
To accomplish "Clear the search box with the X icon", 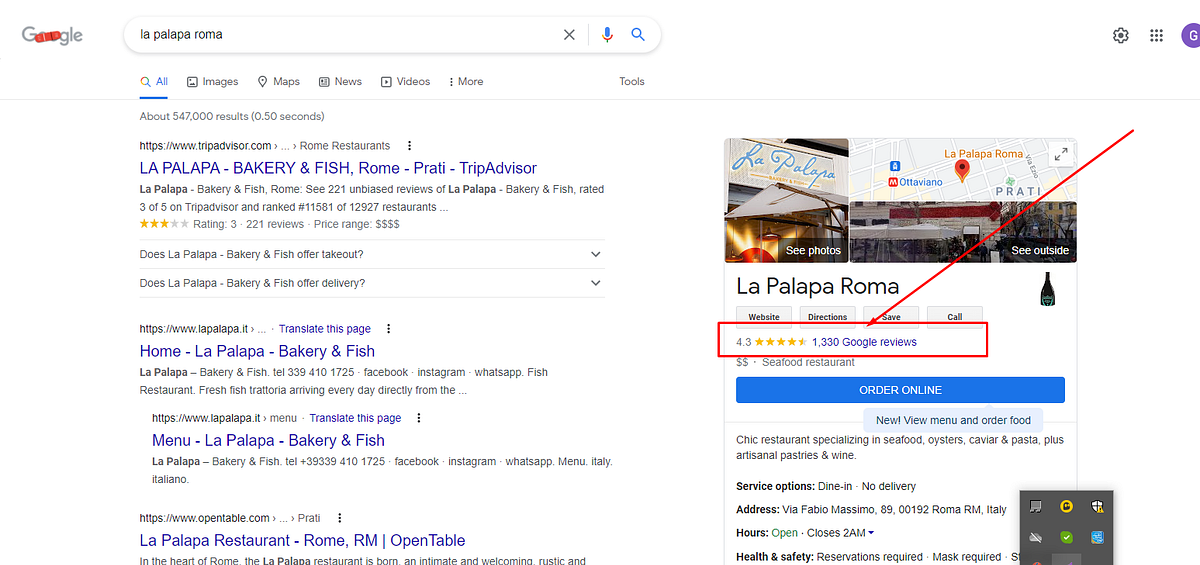I will tap(569, 35).
